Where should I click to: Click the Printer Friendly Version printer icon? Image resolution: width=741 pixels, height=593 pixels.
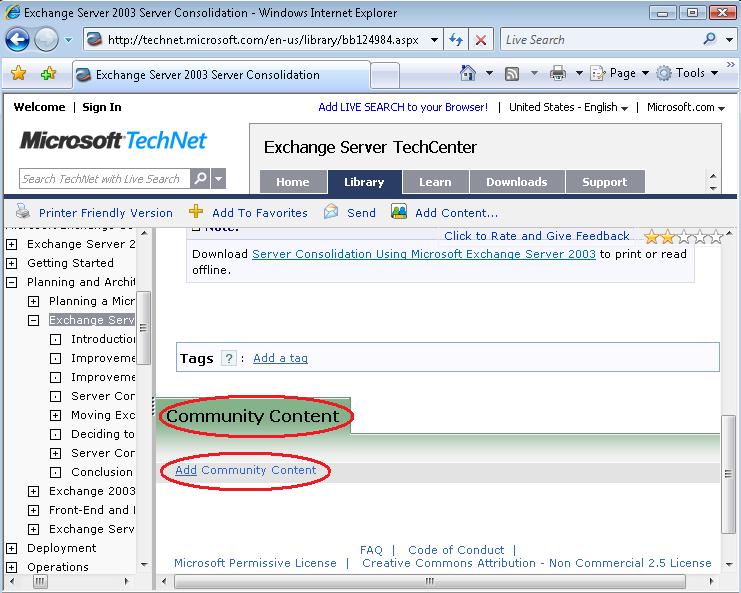[x=23, y=211]
